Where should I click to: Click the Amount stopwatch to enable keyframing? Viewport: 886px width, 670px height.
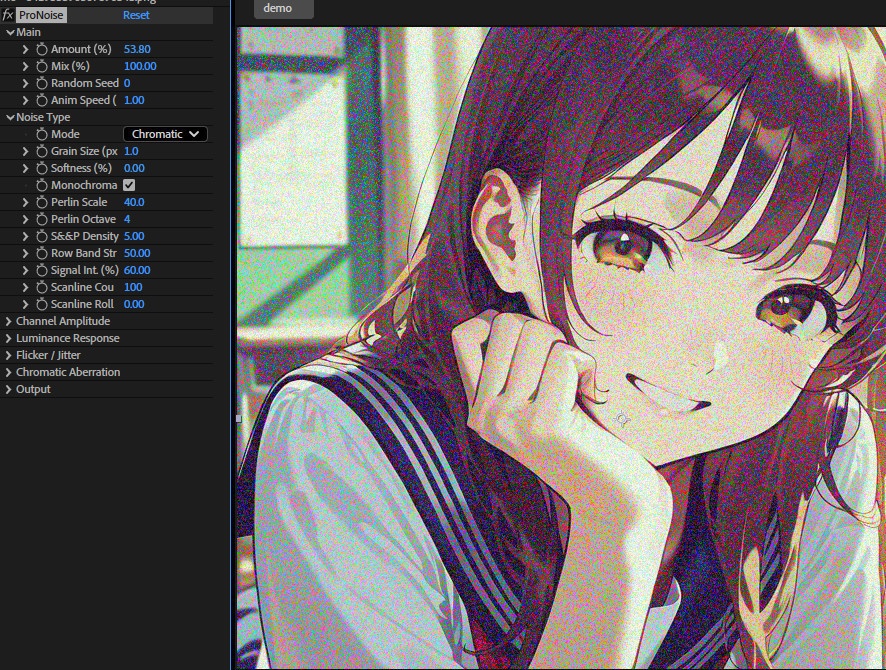tap(40, 48)
